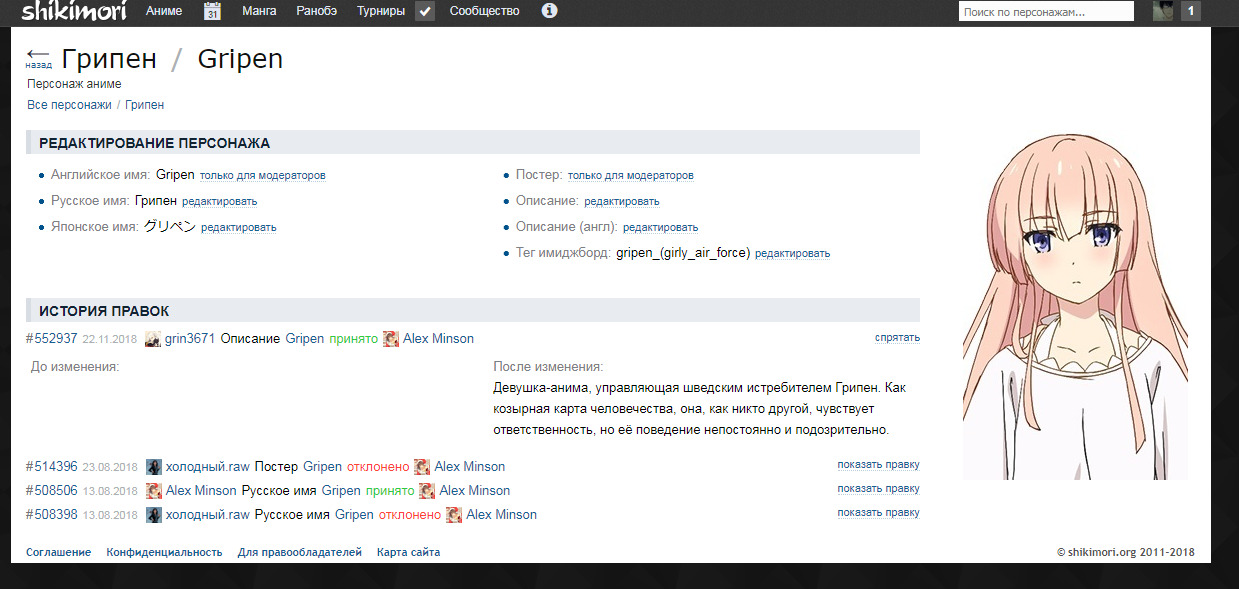The width and height of the screenshot is (1239, 589).
Task: Click the checkmark icon next to Турниры
Action: (424, 12)
